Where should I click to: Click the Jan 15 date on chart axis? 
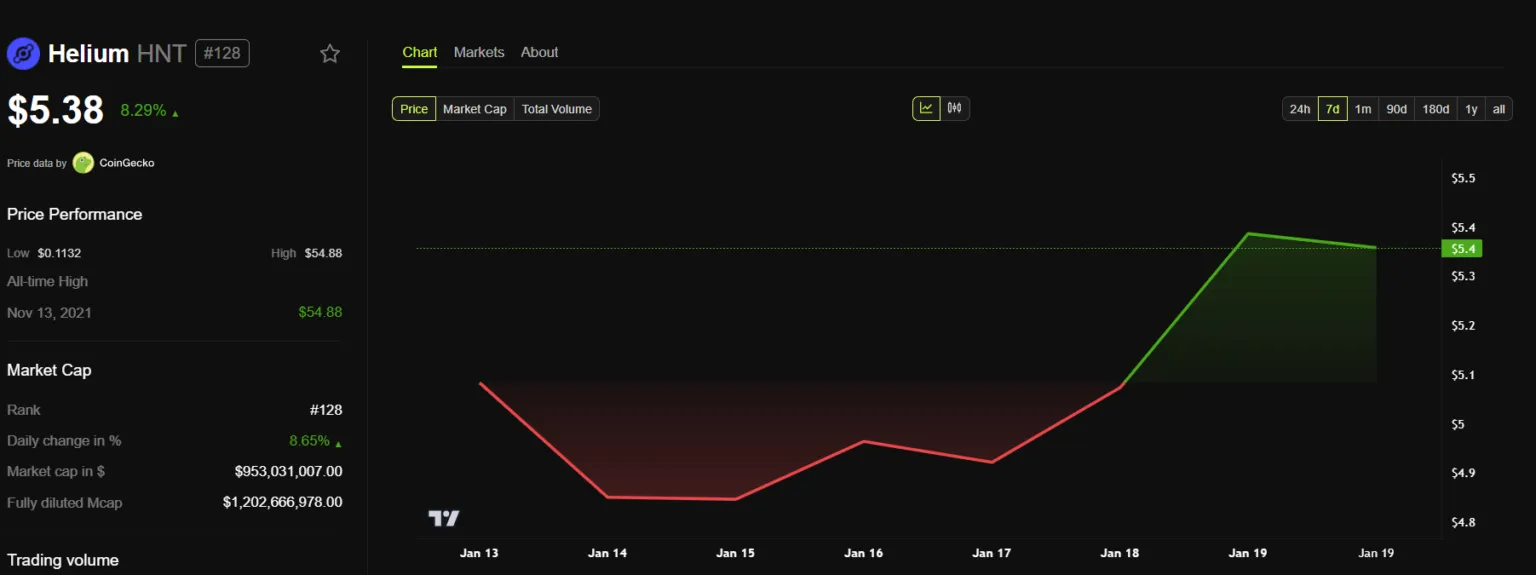(735, 553)
